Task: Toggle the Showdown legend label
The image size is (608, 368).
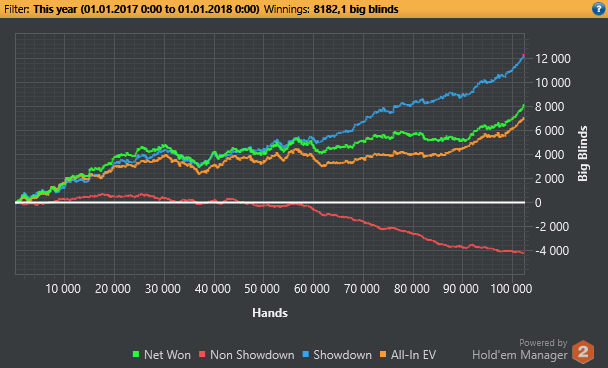Action: (x=342, y=355)
